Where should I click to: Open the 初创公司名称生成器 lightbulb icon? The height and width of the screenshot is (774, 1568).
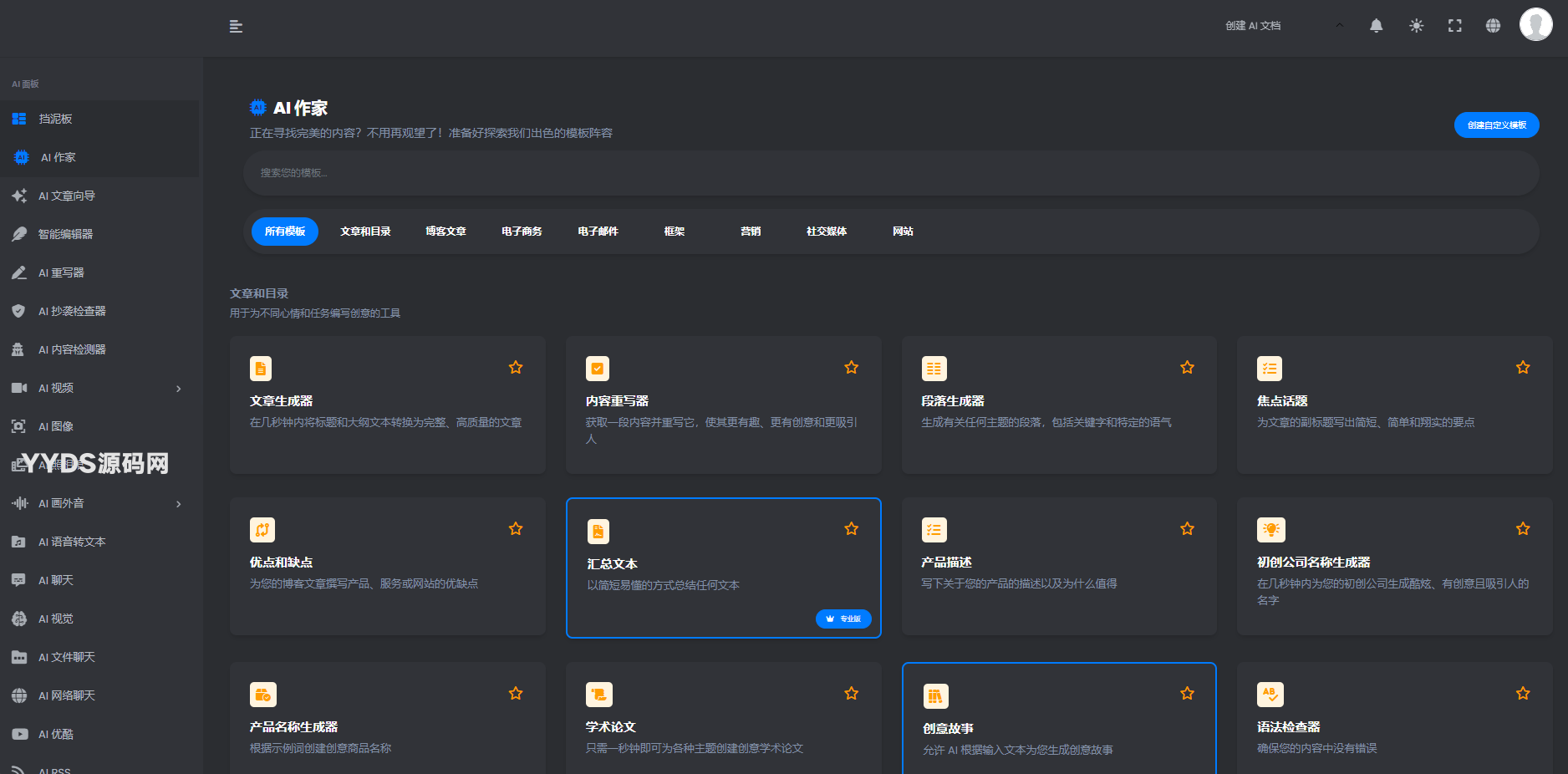point(1270,530)
